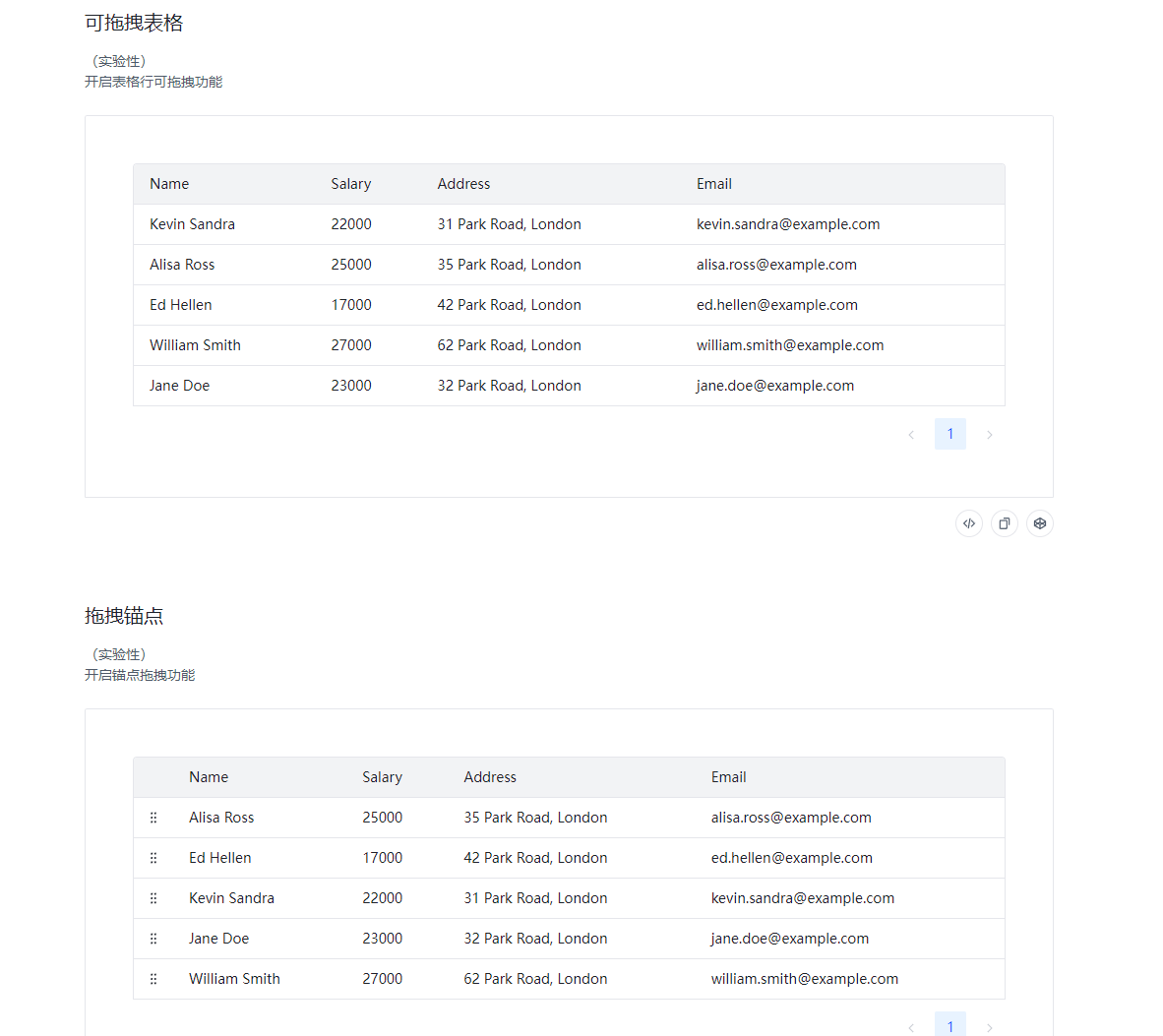Click jane.doe@example.com in first table
The image size is (1163, 1036).
[x=775, y=386]
